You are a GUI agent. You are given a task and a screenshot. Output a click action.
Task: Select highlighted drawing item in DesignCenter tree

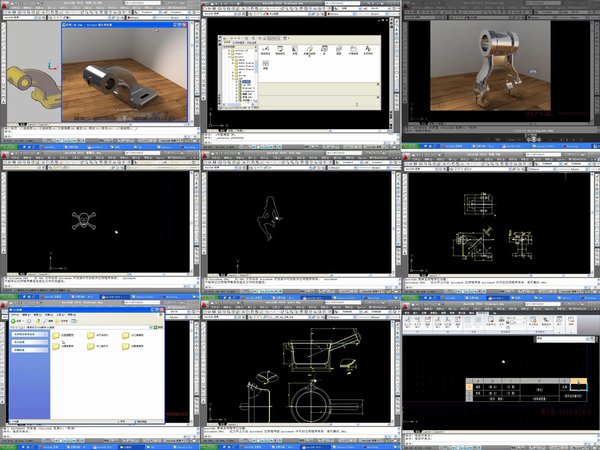point(246,81)
